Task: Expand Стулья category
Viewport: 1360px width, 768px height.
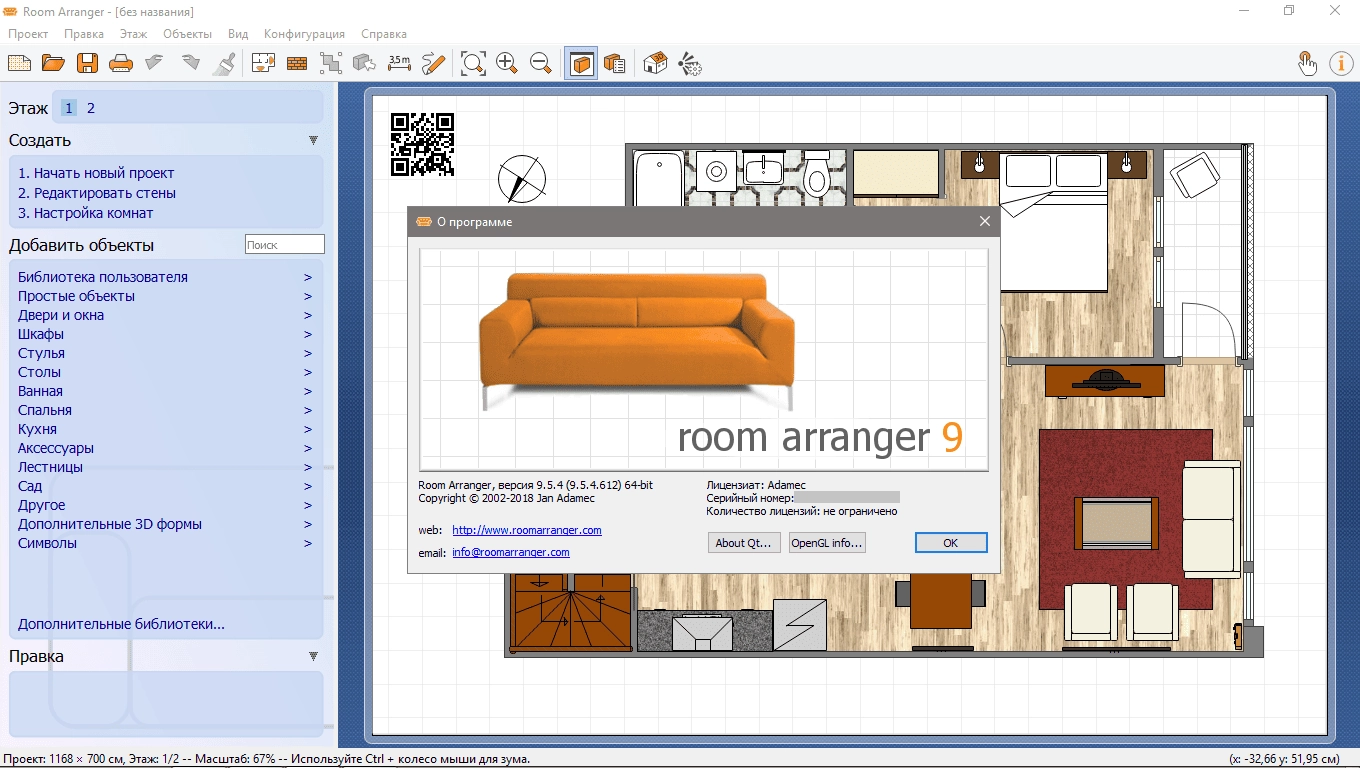Action: (165, 353)
